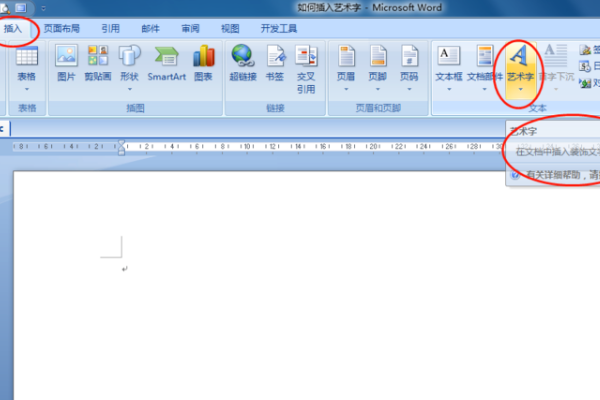Insert a chart with 图表 icon

pyautogui.click(x=203, y=56)
